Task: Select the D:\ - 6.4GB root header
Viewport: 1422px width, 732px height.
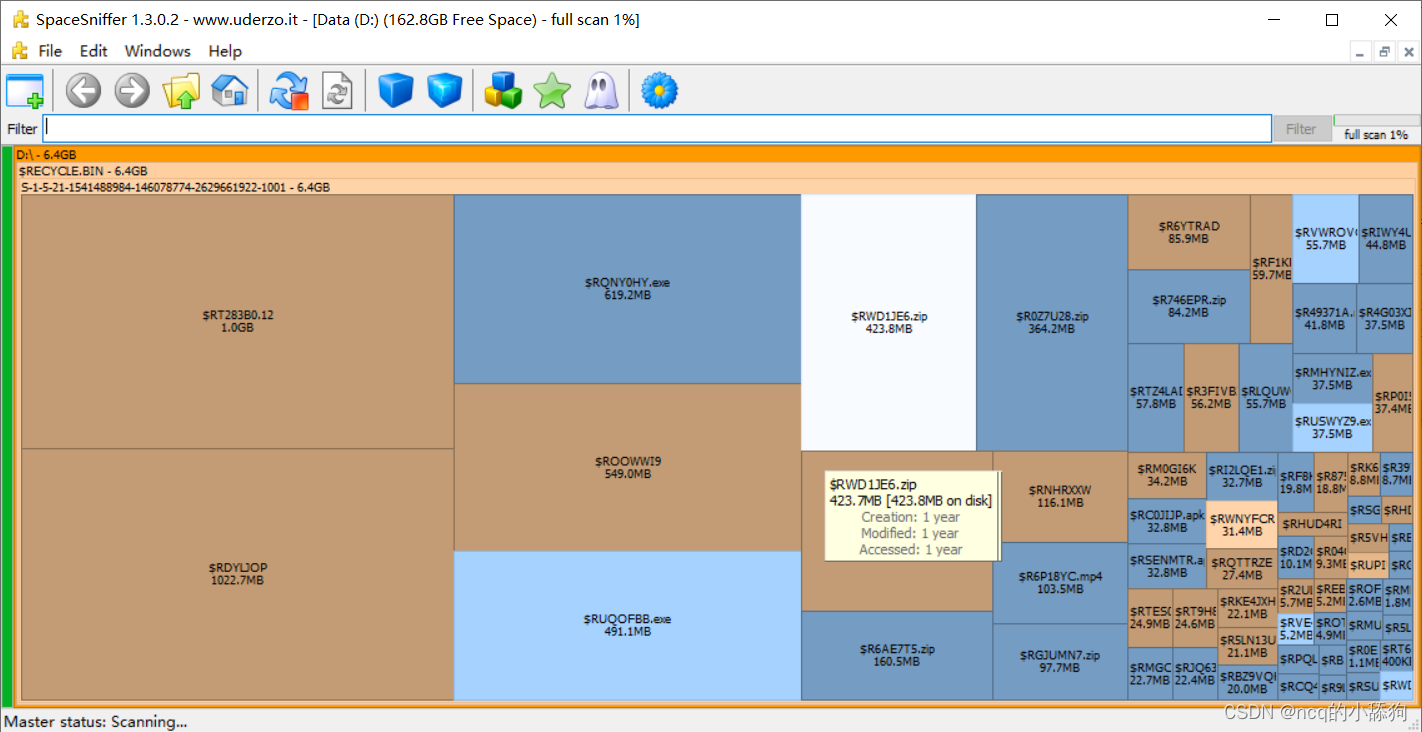Action: coord(717,155)
